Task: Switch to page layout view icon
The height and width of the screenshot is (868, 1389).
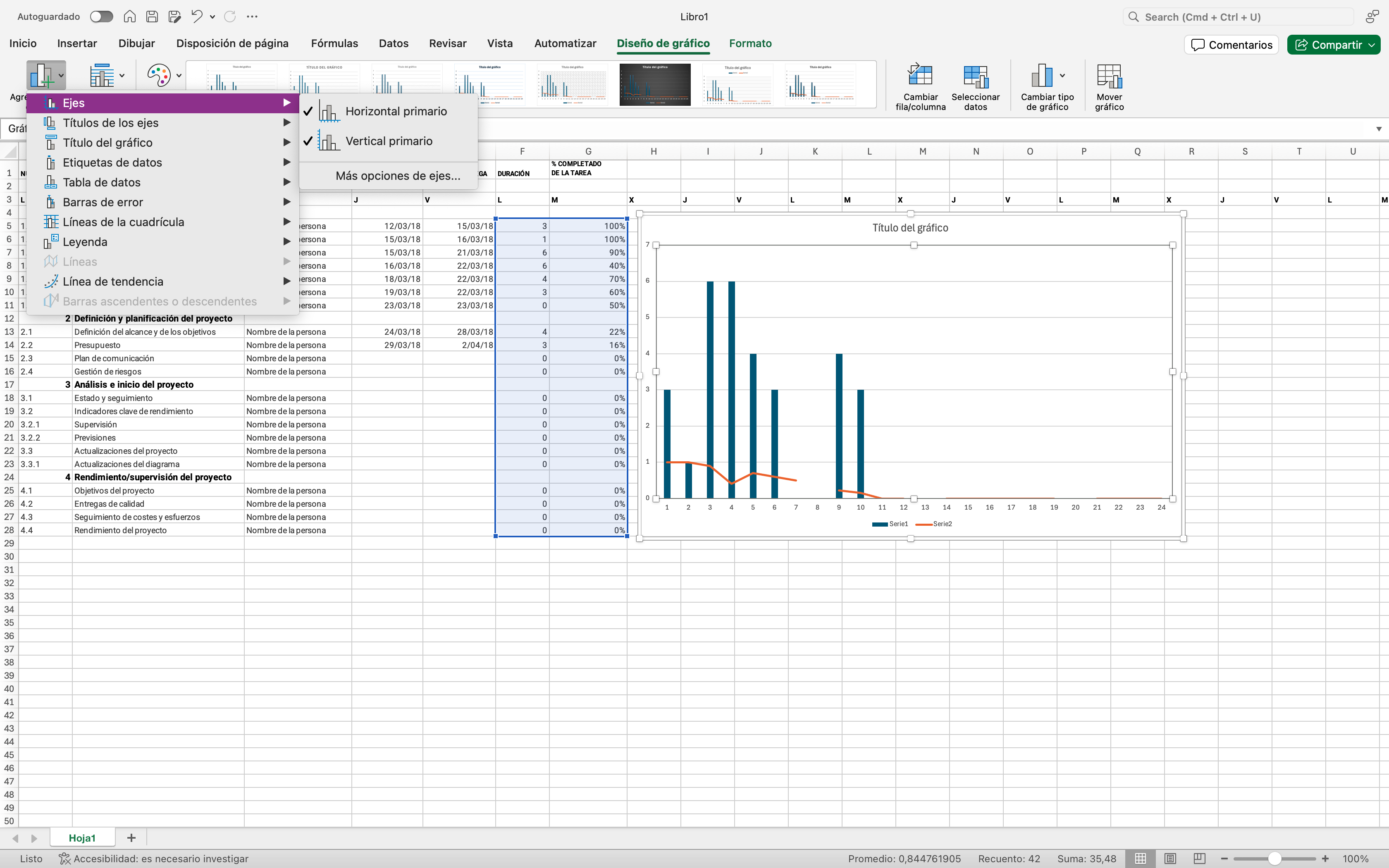Action: (1170, 858)
